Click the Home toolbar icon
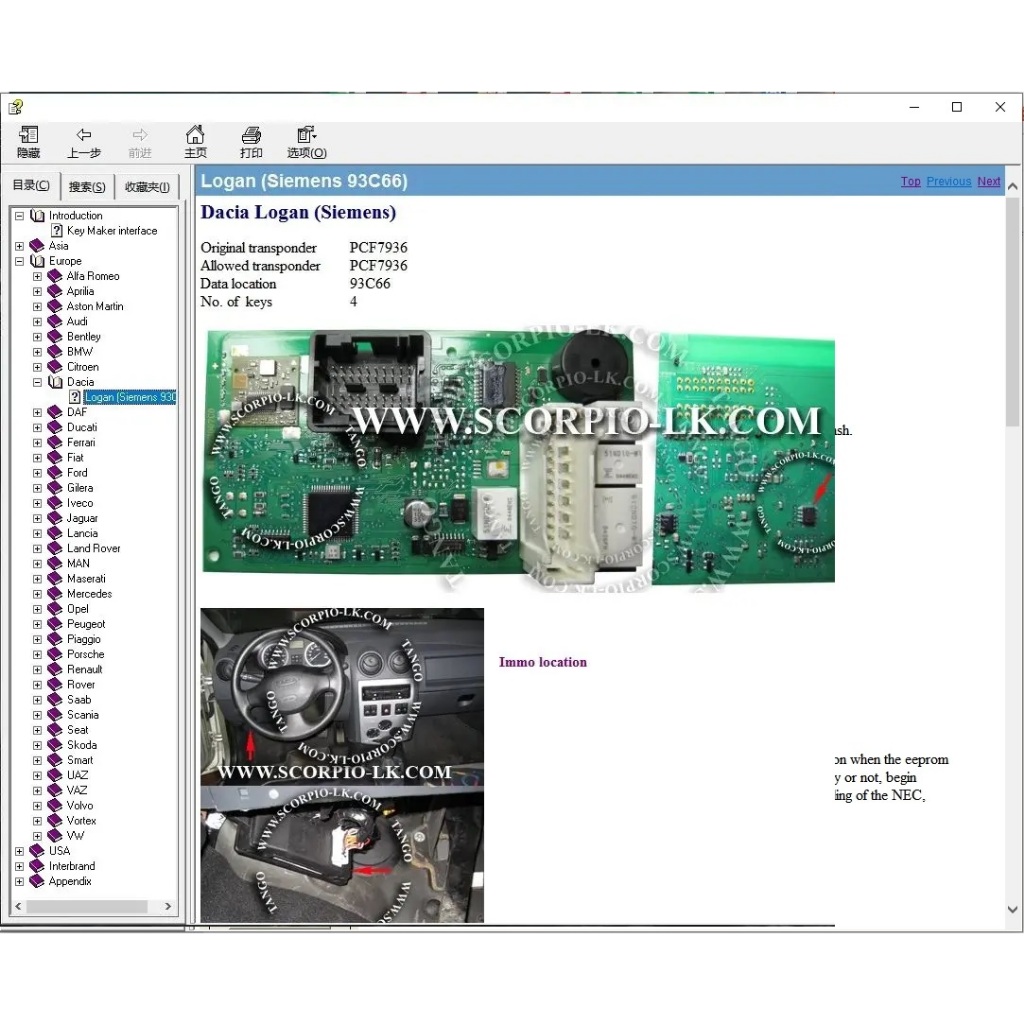This screenshot has width=1024, height=1024. 195,135
